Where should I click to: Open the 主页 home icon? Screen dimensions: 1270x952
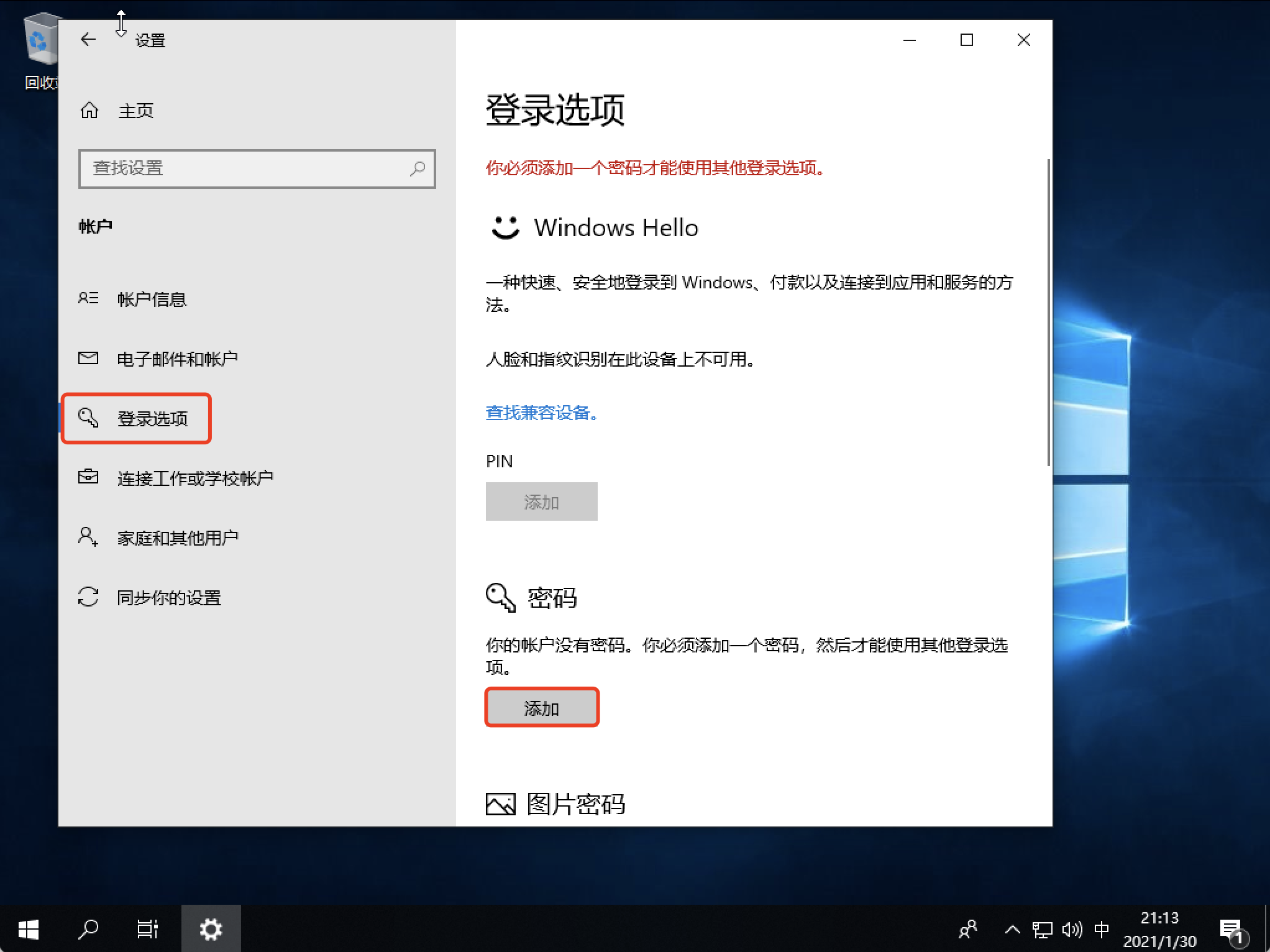coord(89,111)
